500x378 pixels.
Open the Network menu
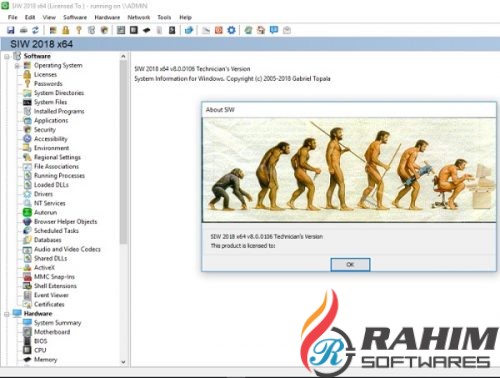(x=139, y=17)
